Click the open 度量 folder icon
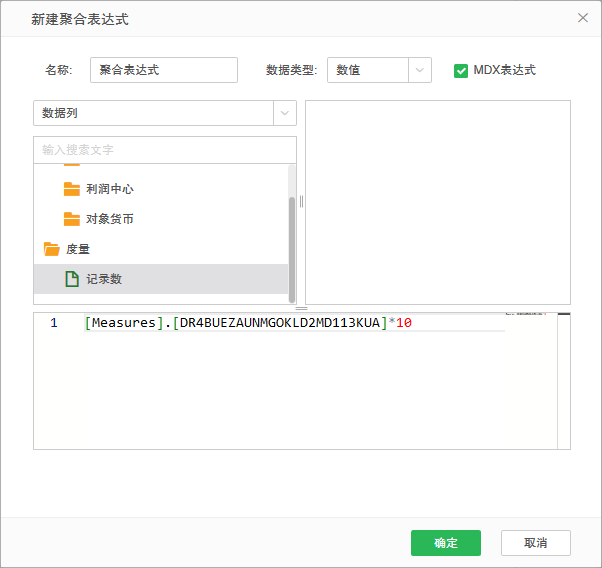Screen dimensions: 602x568 (52, 249)
